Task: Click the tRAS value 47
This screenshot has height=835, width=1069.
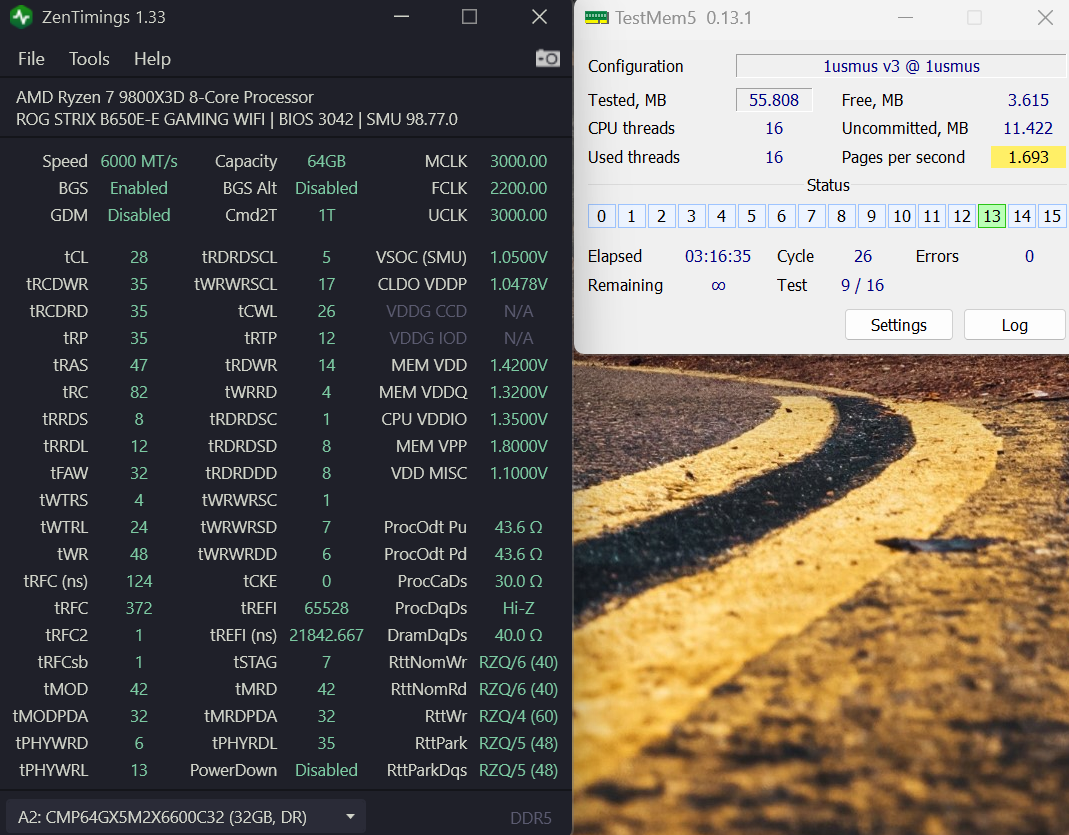Action: (x=139, y=365)
